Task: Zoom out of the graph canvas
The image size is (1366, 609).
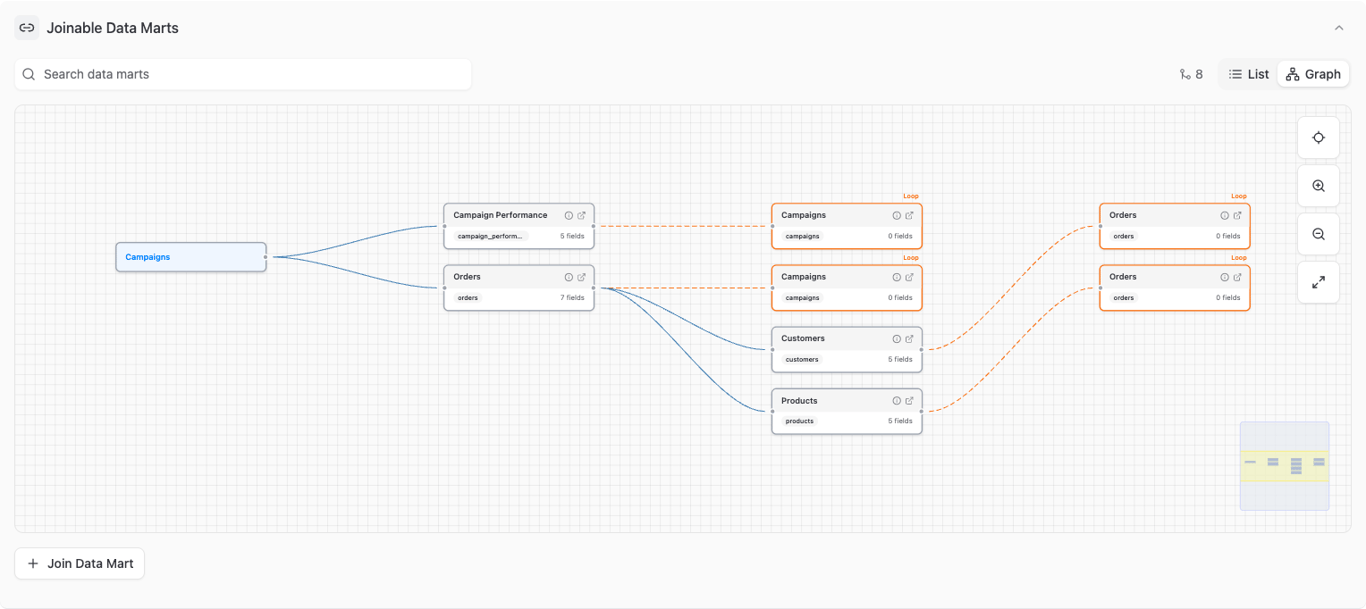Action: (x=1318, y=234)
